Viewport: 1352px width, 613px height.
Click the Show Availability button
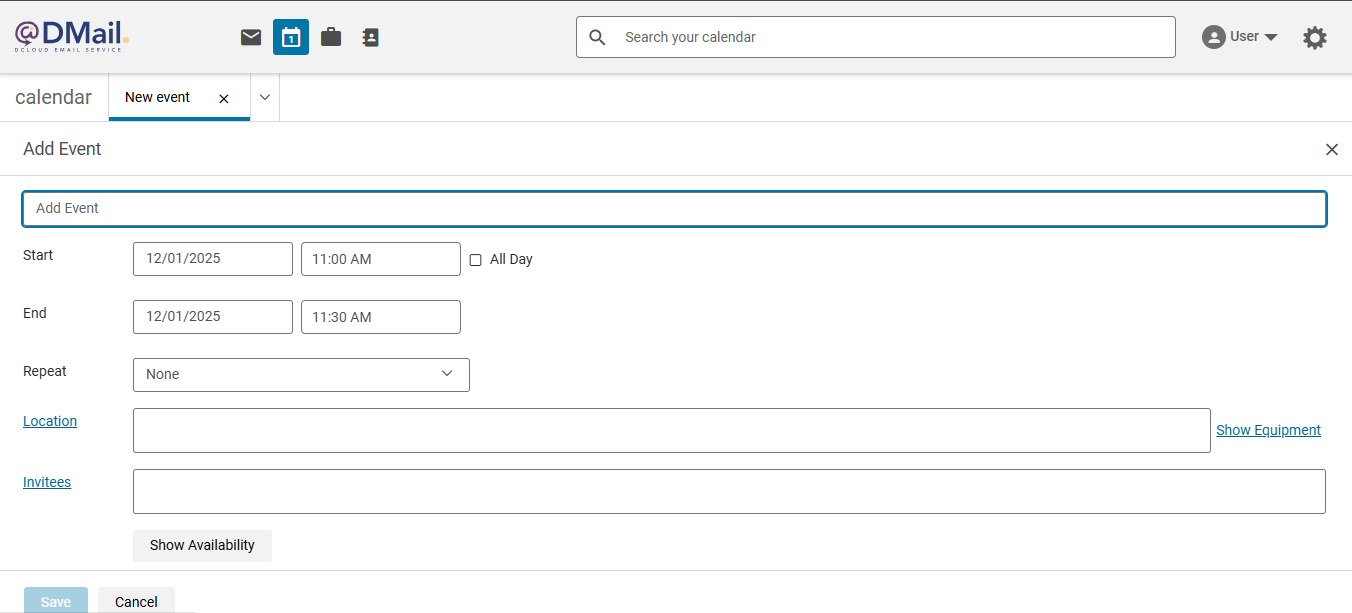click(202, 545)
